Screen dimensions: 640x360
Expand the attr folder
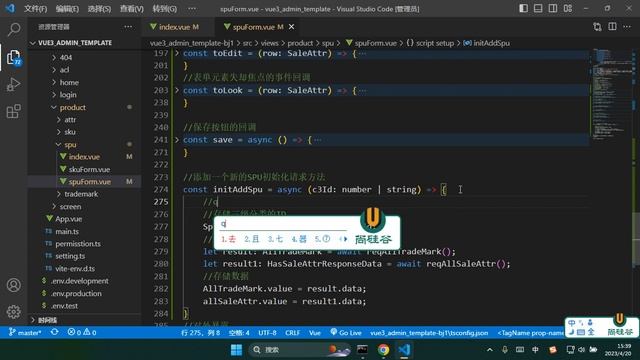coord(70,120)
